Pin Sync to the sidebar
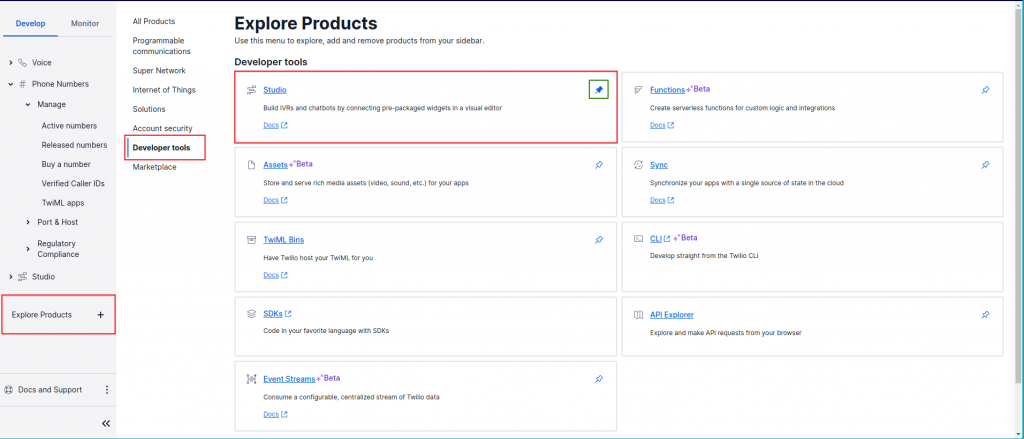Image resolution: width=1024 pixels, height=439 pixels. pyautogui.click(x=985, y=165)
